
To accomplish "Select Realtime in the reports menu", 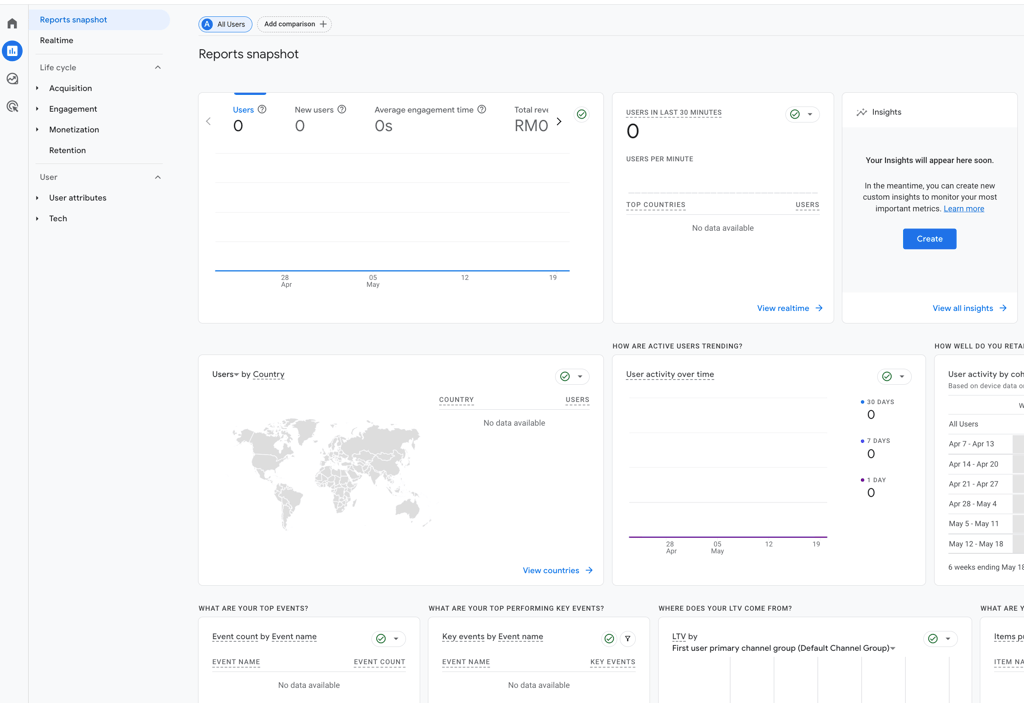I will pyautogui.click(x=57, y=41).
